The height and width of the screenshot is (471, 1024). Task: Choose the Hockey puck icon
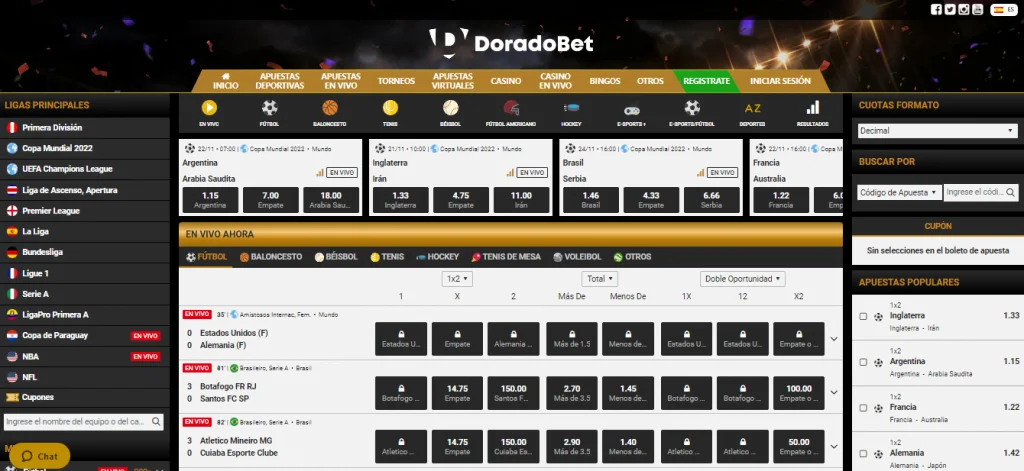(571, 108)
